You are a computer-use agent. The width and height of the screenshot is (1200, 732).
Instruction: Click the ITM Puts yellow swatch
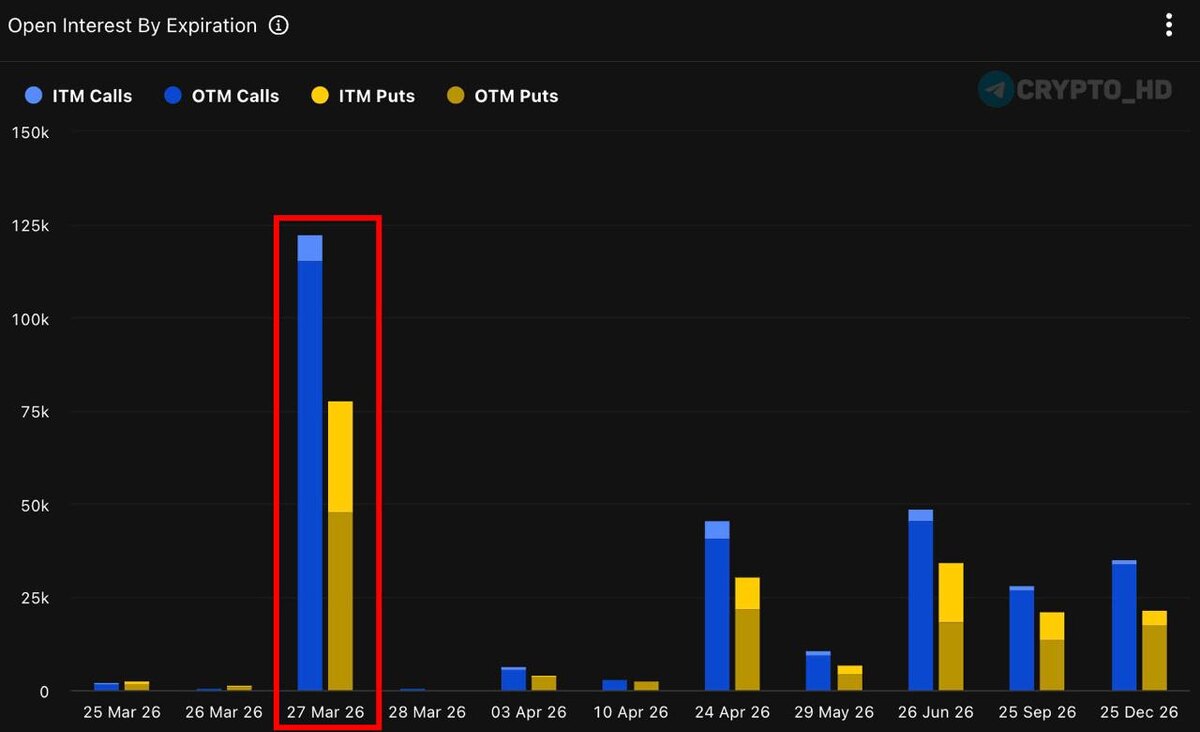319,96
